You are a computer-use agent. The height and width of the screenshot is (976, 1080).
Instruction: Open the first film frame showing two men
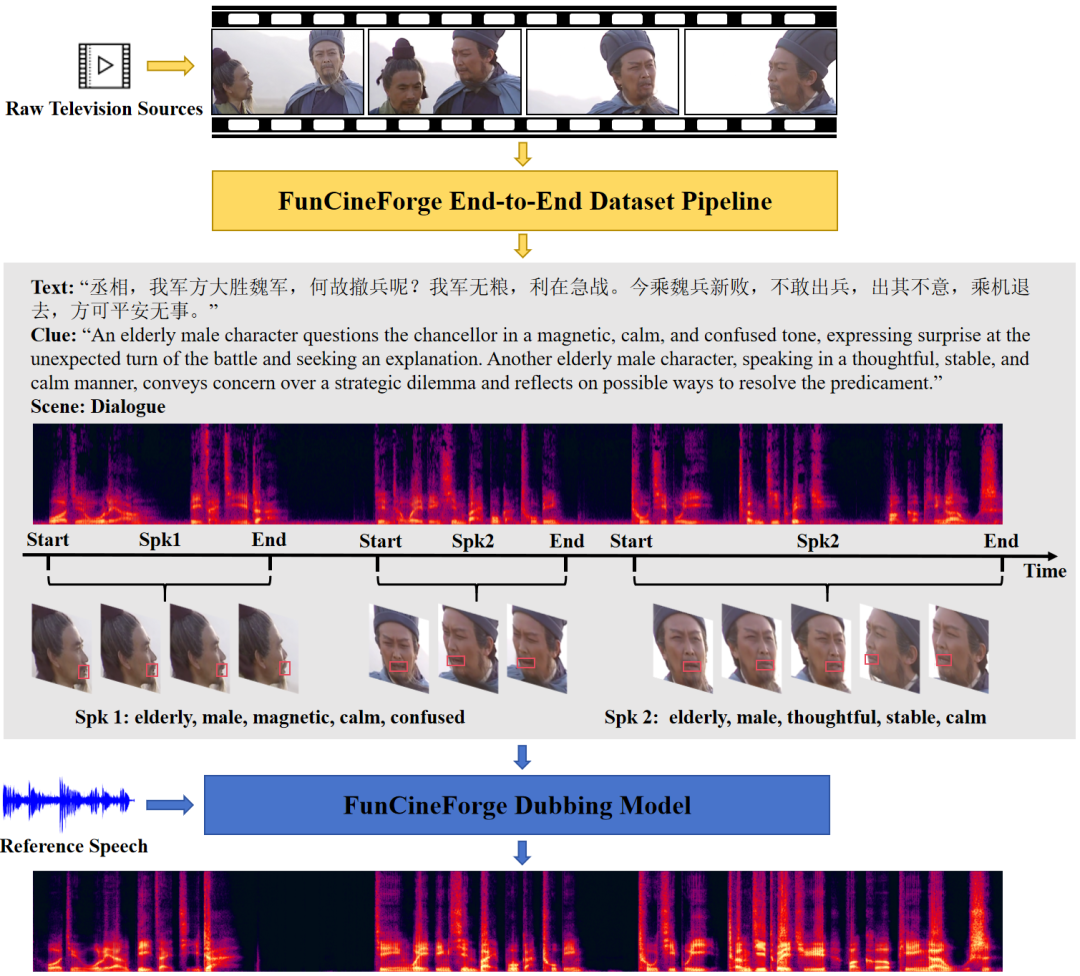288,72
